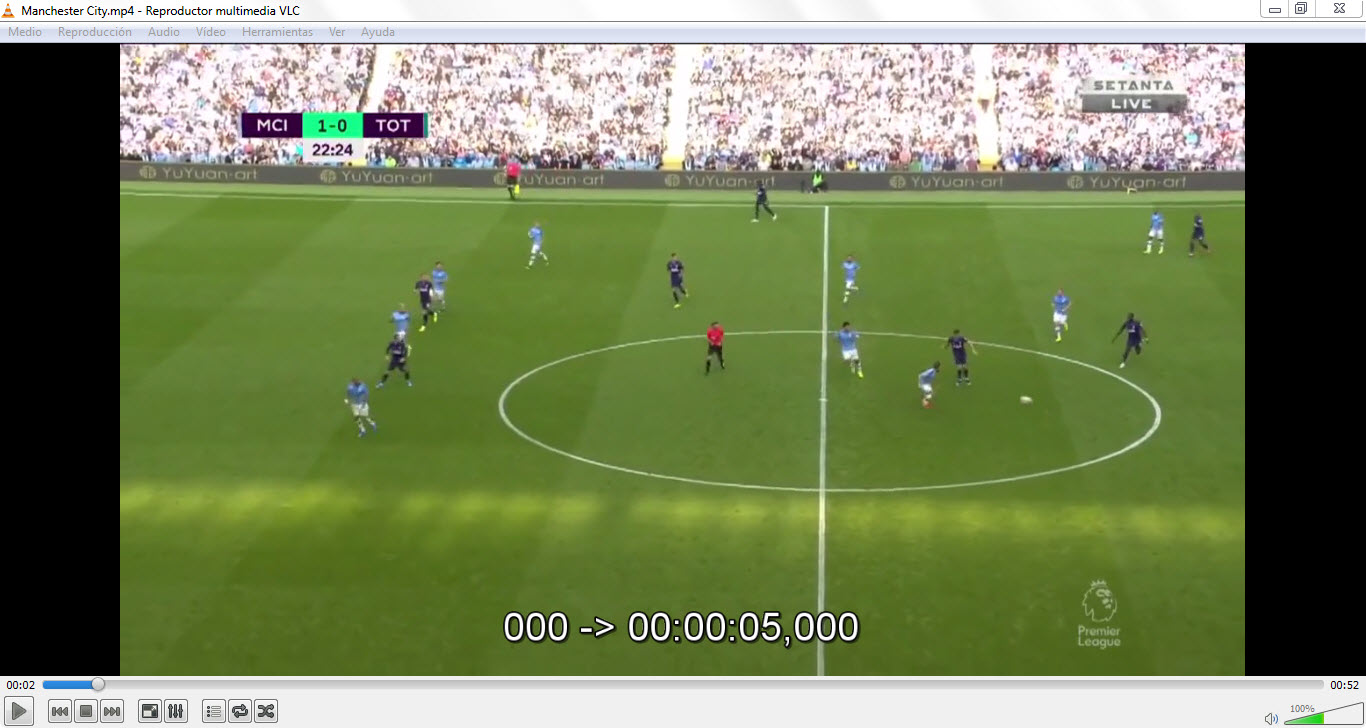Click the remaining time label 00:52

point(1344,685)
